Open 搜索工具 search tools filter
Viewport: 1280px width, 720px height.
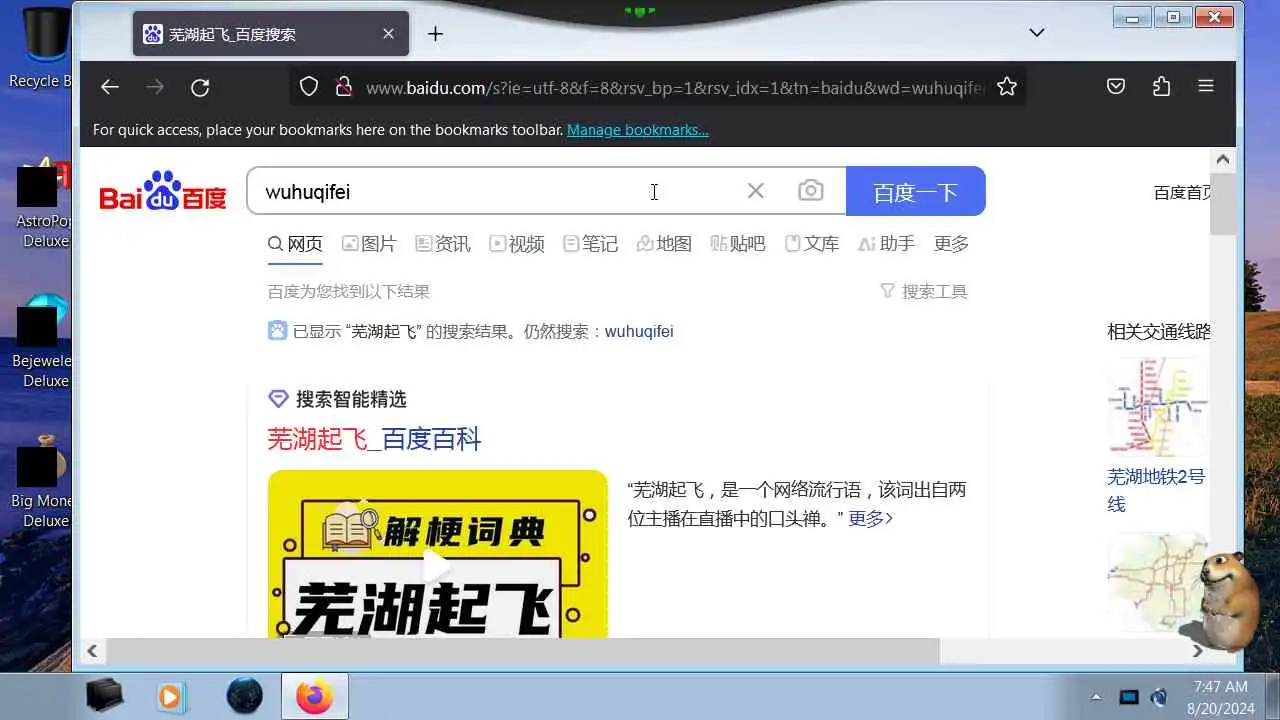(x=924, y=292)
